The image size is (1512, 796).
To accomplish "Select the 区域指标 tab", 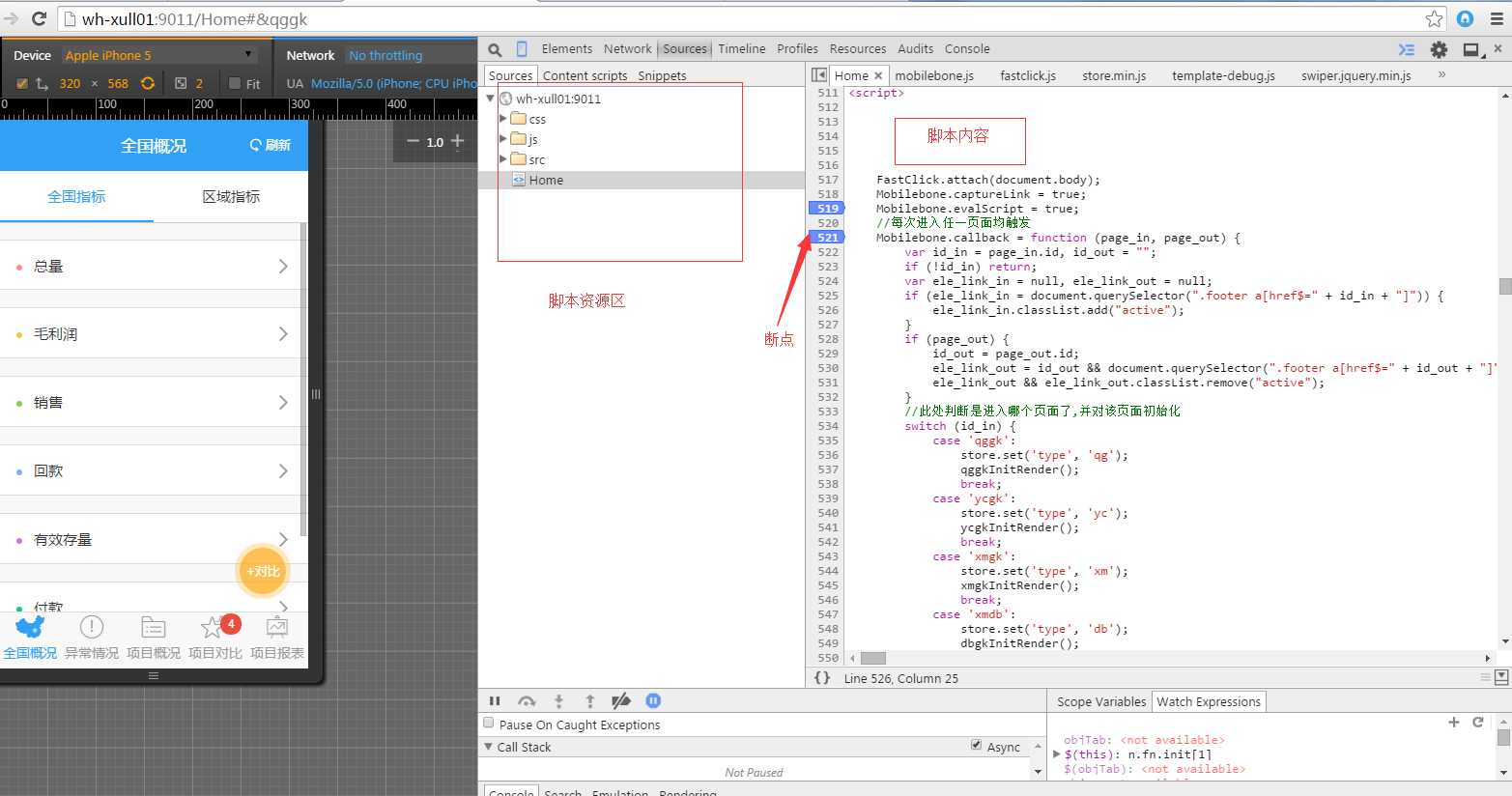I will tap(231, 196).
